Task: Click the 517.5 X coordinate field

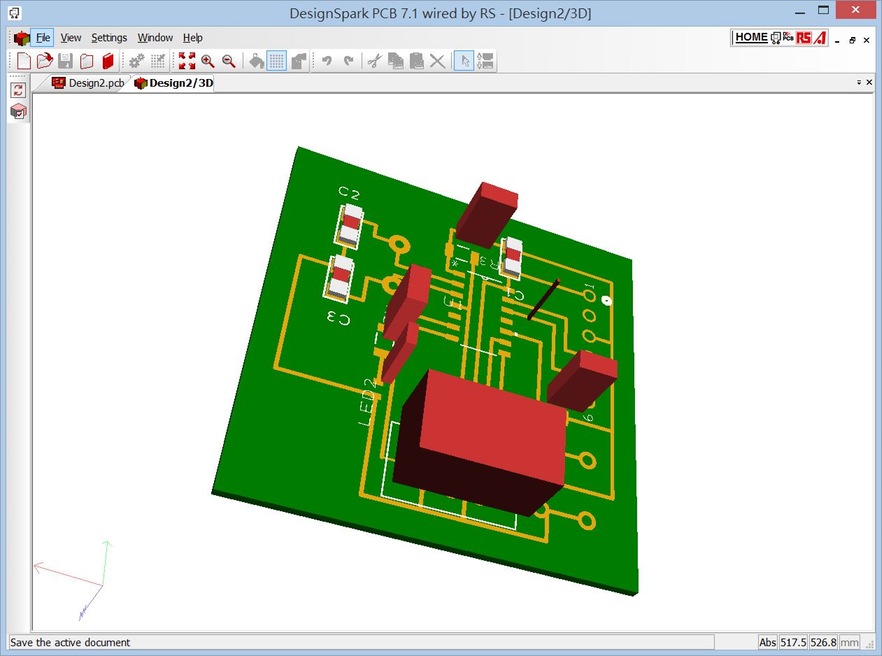Action: click(x=793, y=642)
